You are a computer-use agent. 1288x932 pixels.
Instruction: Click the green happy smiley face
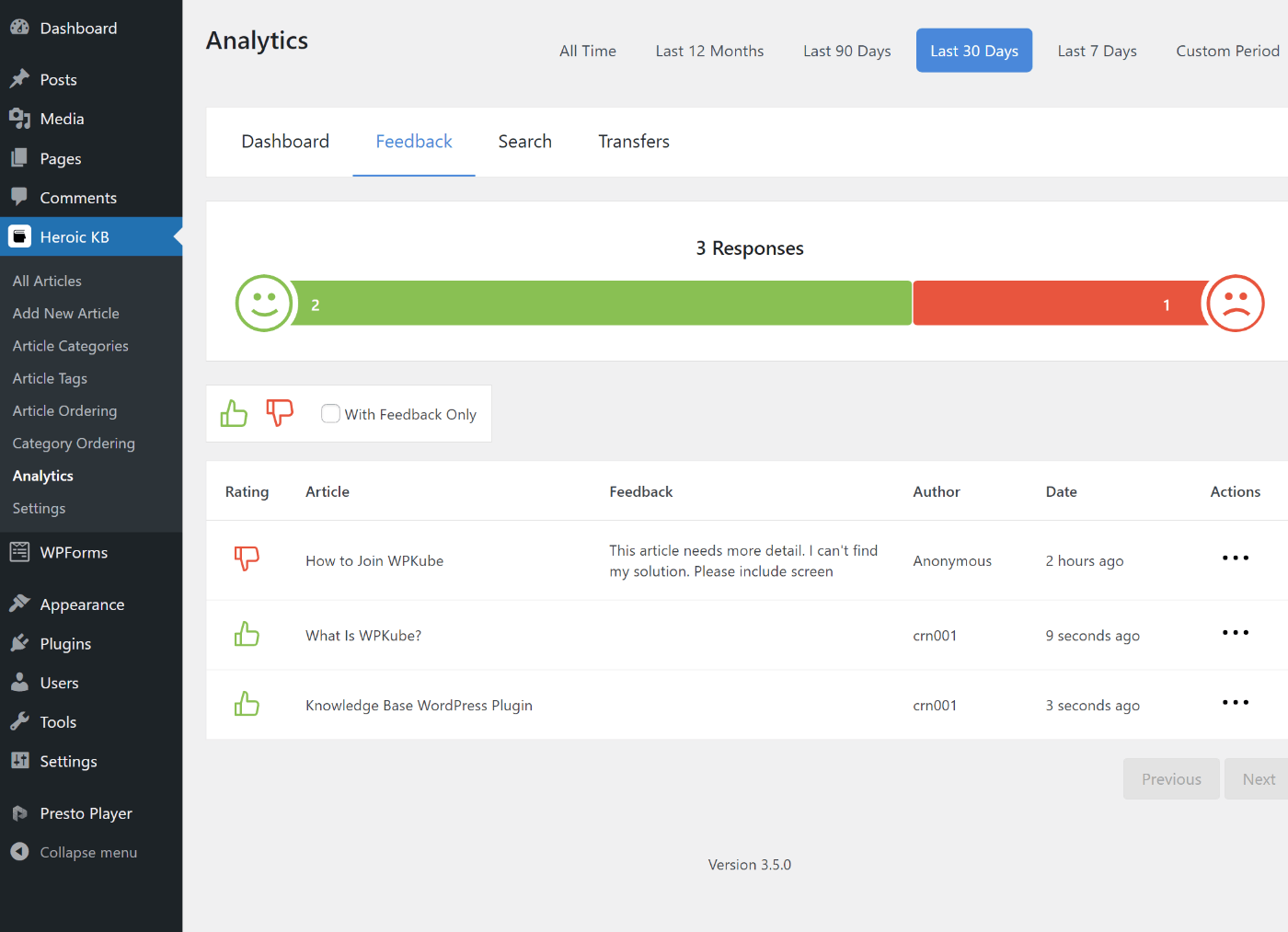click(264, 303)
